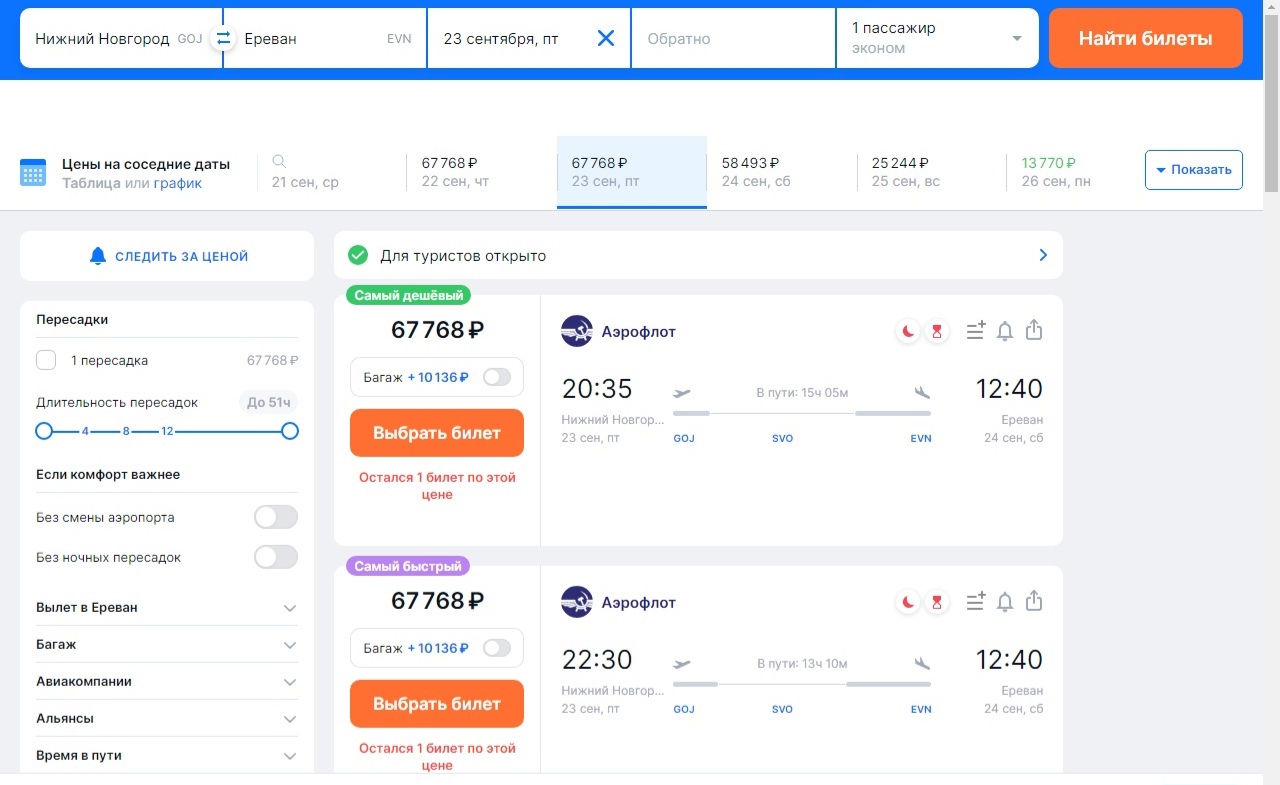Screen dimensions: 1280x785
Task: Click share icon on first Aeroflot ticket
Action: tap(1034, 330)
